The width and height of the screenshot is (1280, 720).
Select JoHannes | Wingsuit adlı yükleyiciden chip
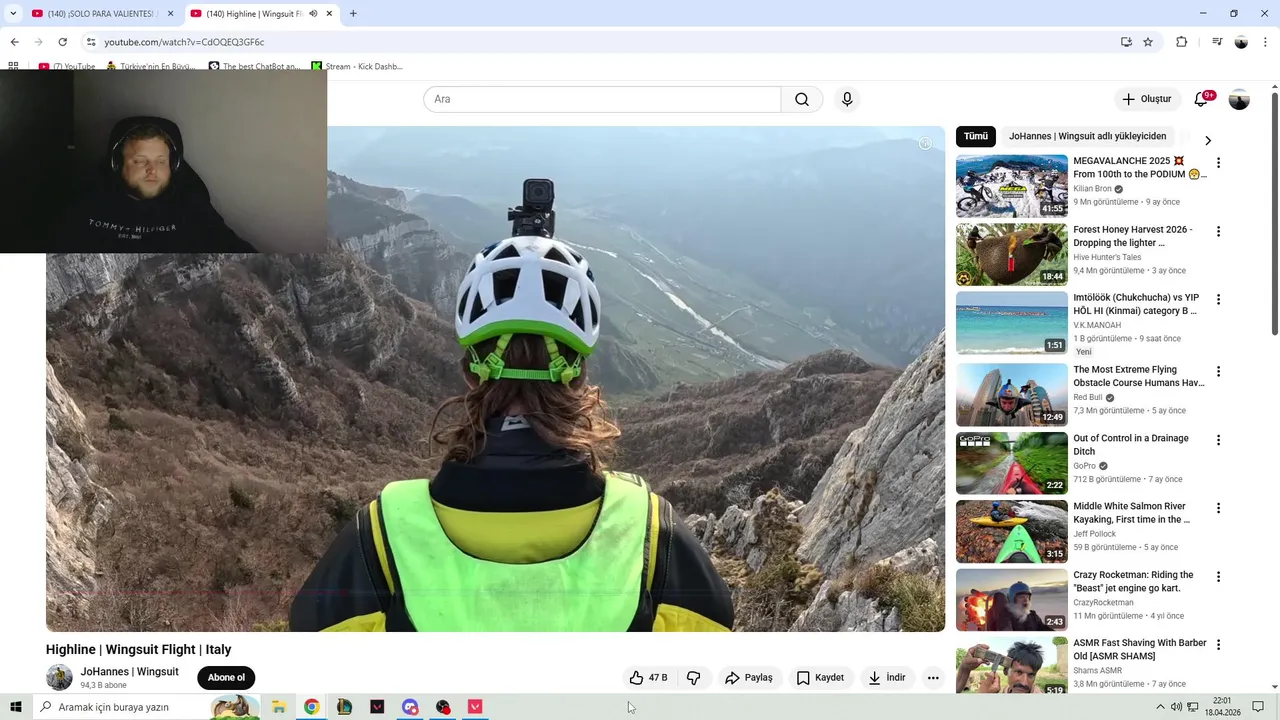tap(1087, 136)
